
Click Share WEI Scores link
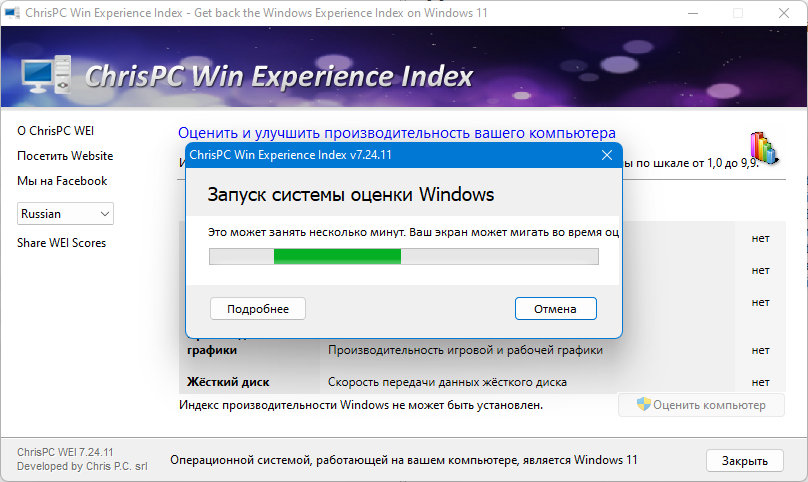point(61,243)
